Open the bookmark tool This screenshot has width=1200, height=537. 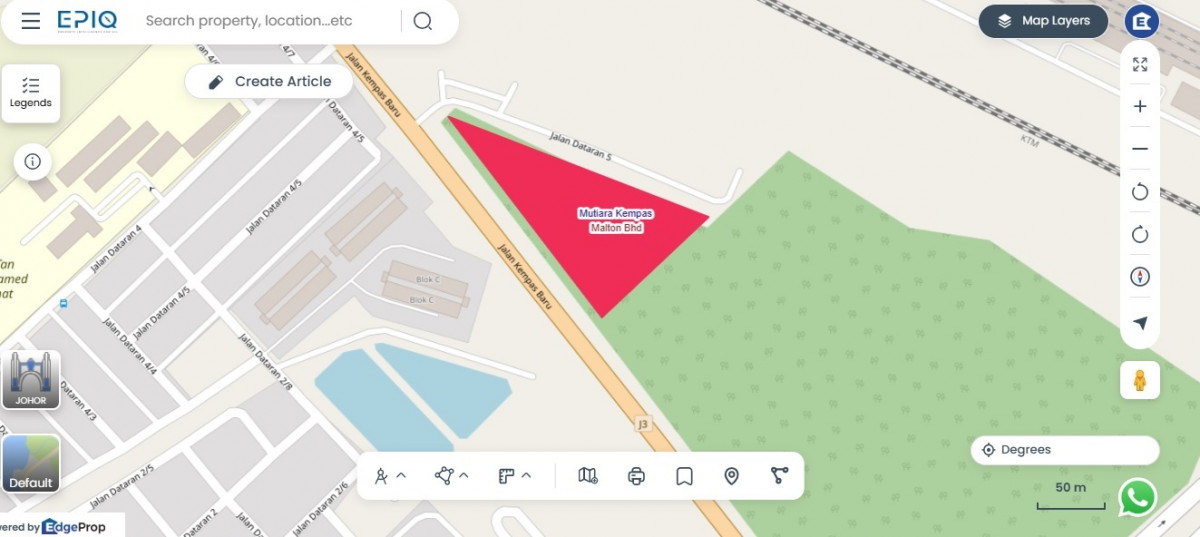(684, 476)
